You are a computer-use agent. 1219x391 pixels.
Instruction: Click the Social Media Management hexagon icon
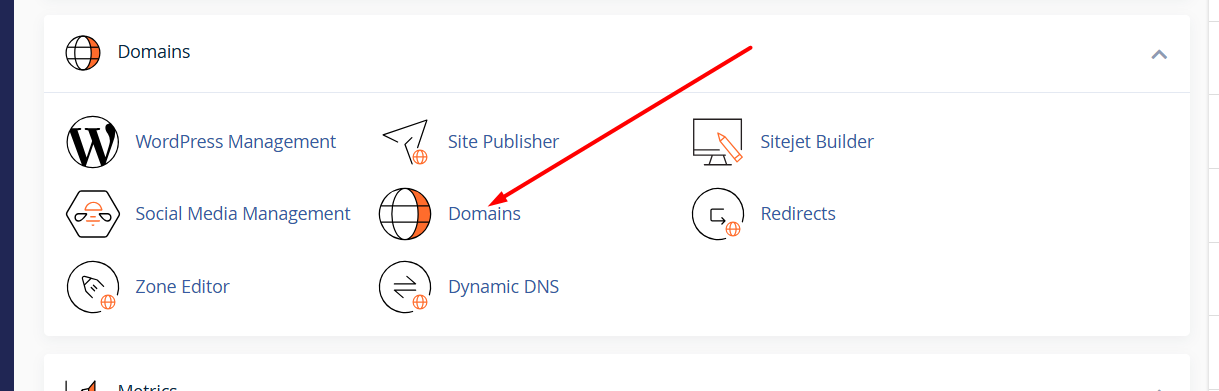click(92, 214)
